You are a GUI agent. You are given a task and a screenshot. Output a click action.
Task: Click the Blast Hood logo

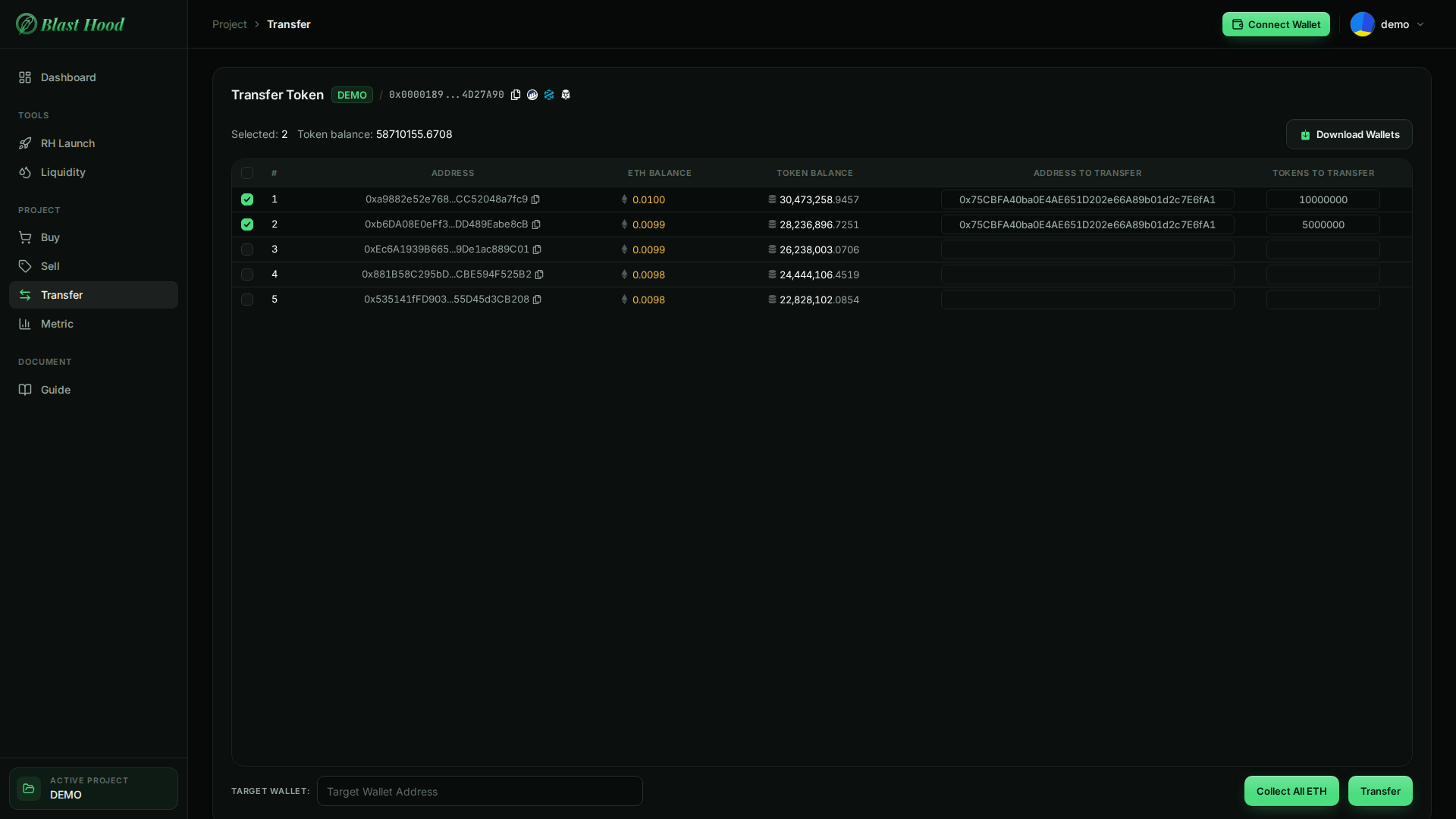(70, 24)
